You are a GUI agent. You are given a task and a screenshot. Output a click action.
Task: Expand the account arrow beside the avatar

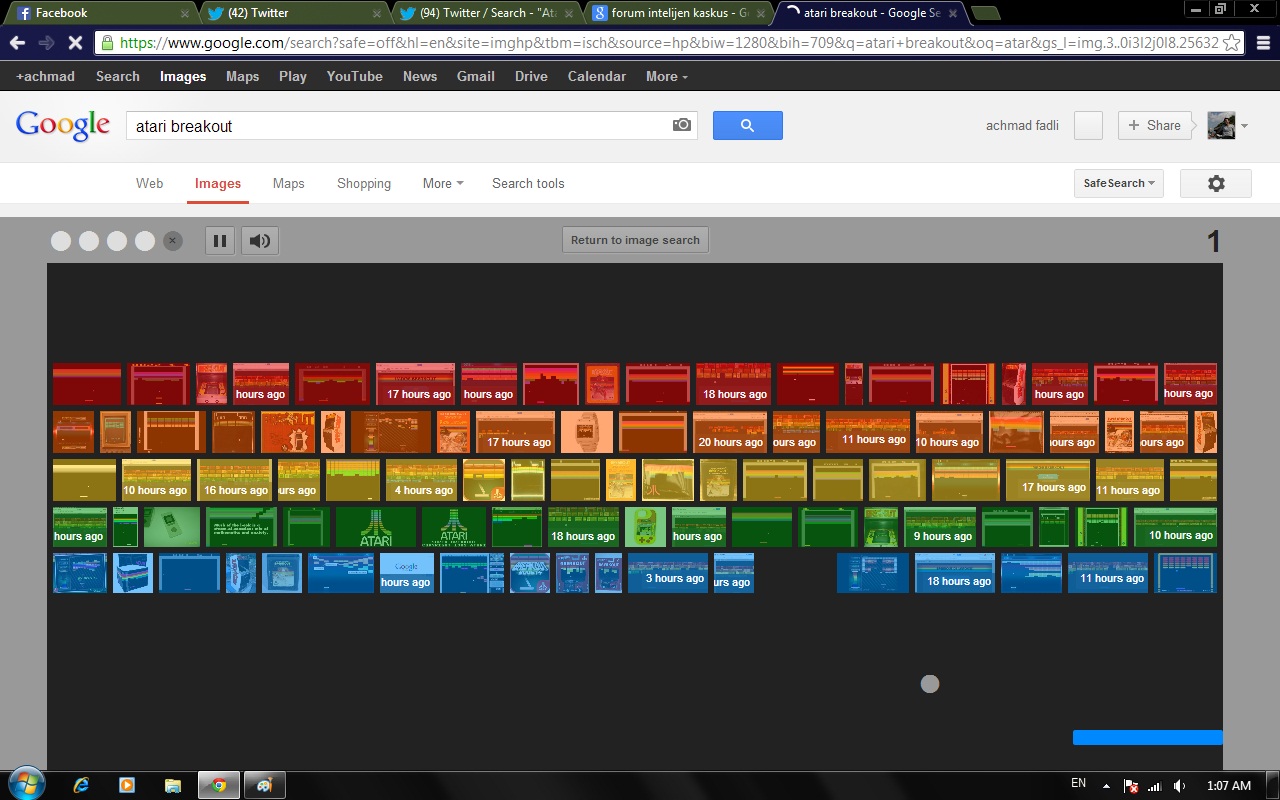(1244, 126)
